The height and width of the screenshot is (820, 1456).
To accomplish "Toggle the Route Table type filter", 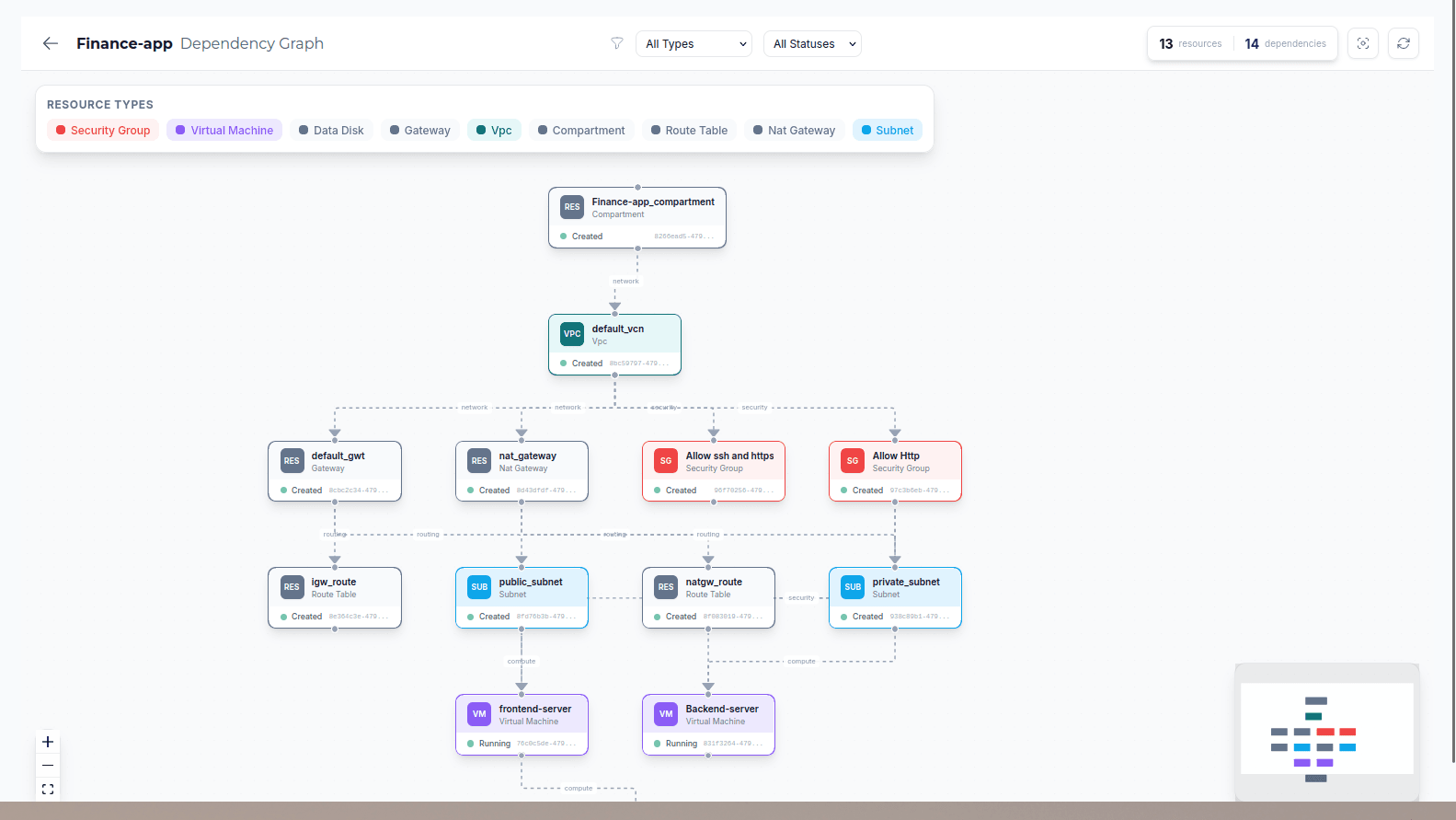I will tap(689, 130).
